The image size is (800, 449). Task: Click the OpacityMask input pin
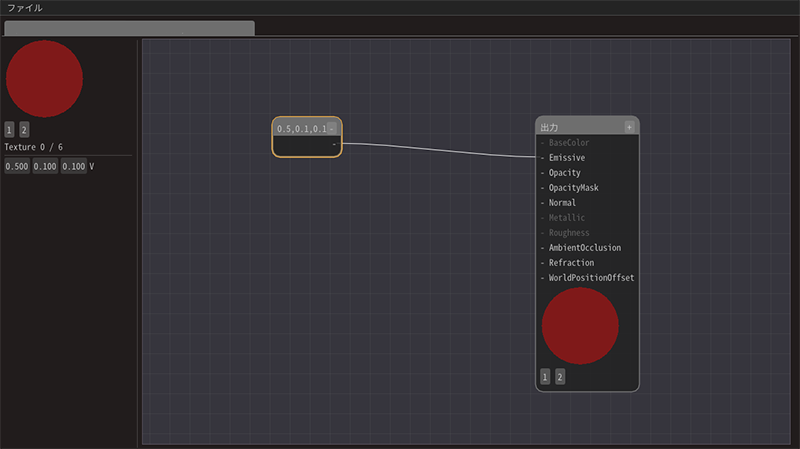(543, 188)
